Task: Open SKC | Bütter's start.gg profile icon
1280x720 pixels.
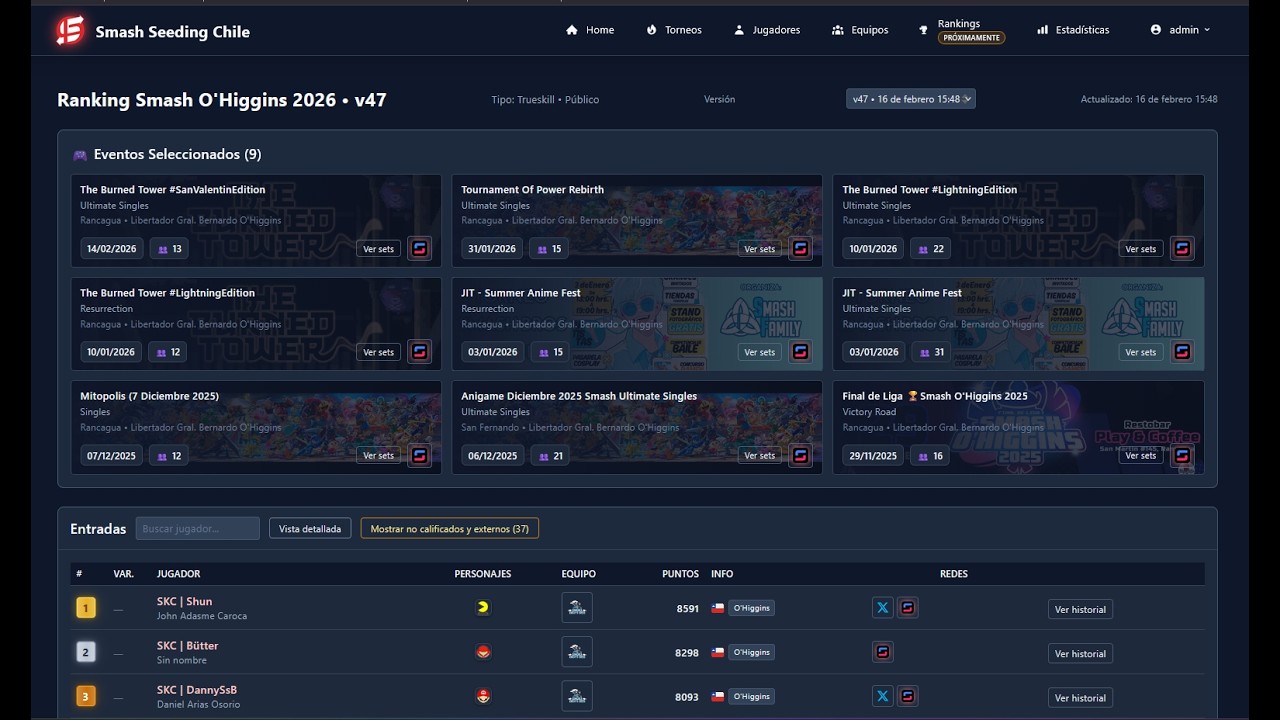Action: click(882, 652)
